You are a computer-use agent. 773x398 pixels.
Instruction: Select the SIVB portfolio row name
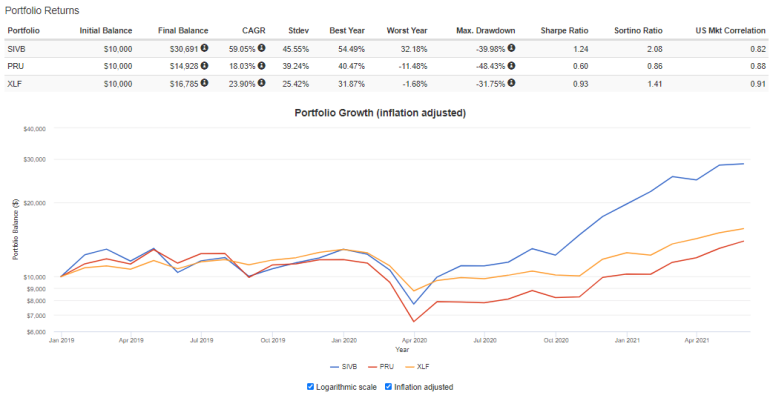pos(16,49)
